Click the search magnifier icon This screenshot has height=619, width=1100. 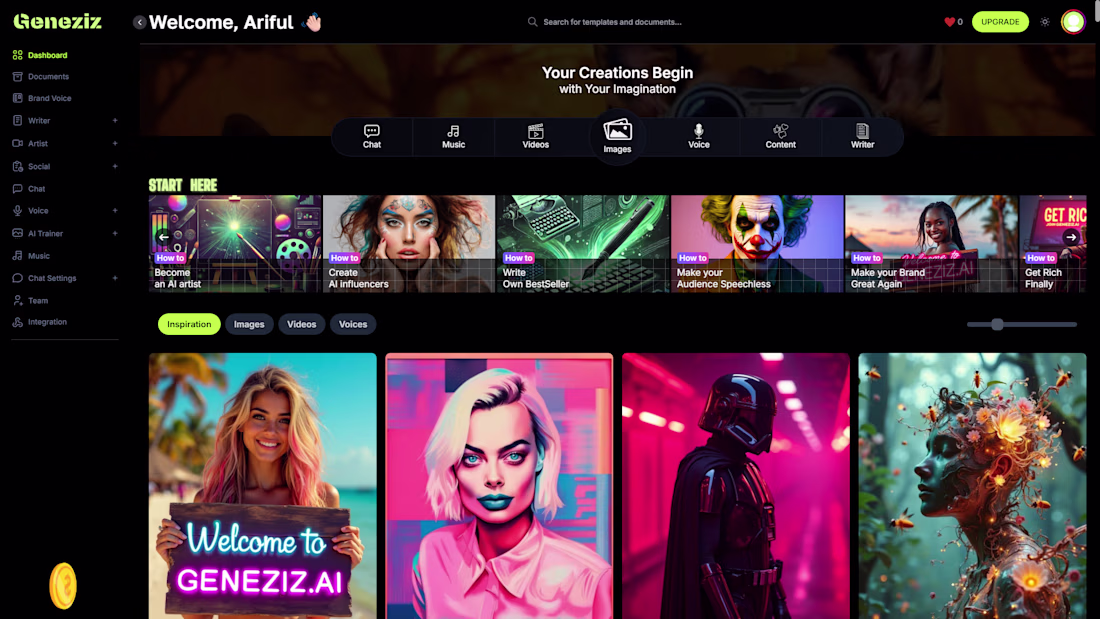(532, 22)
